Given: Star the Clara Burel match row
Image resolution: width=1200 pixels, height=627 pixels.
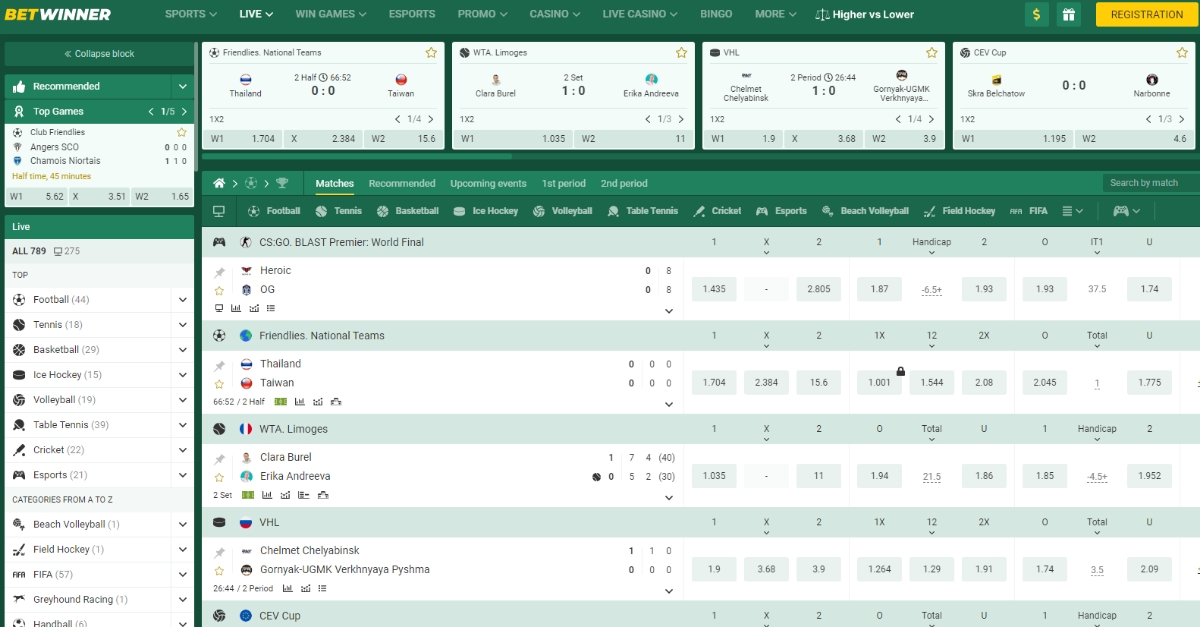Looking at the screenshot, I should coord(219,477).
